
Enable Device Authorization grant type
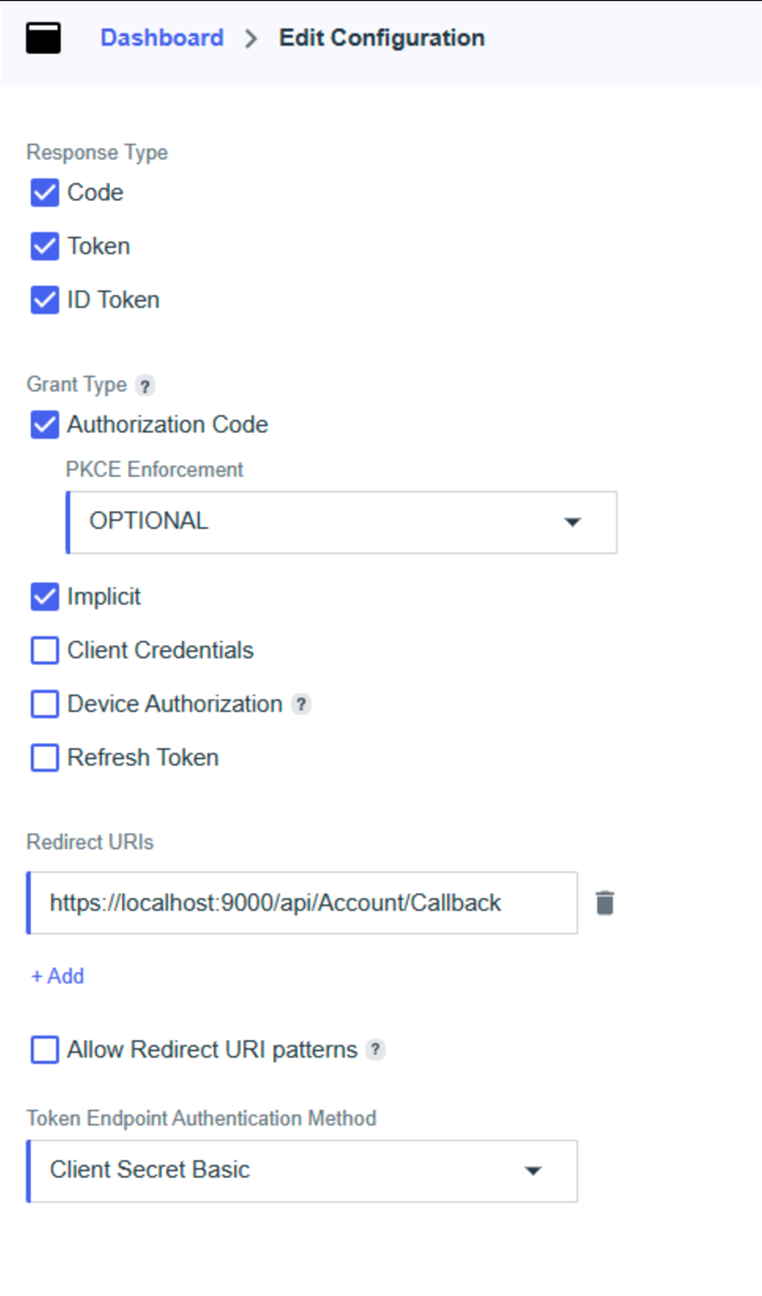tap(45, 704)
